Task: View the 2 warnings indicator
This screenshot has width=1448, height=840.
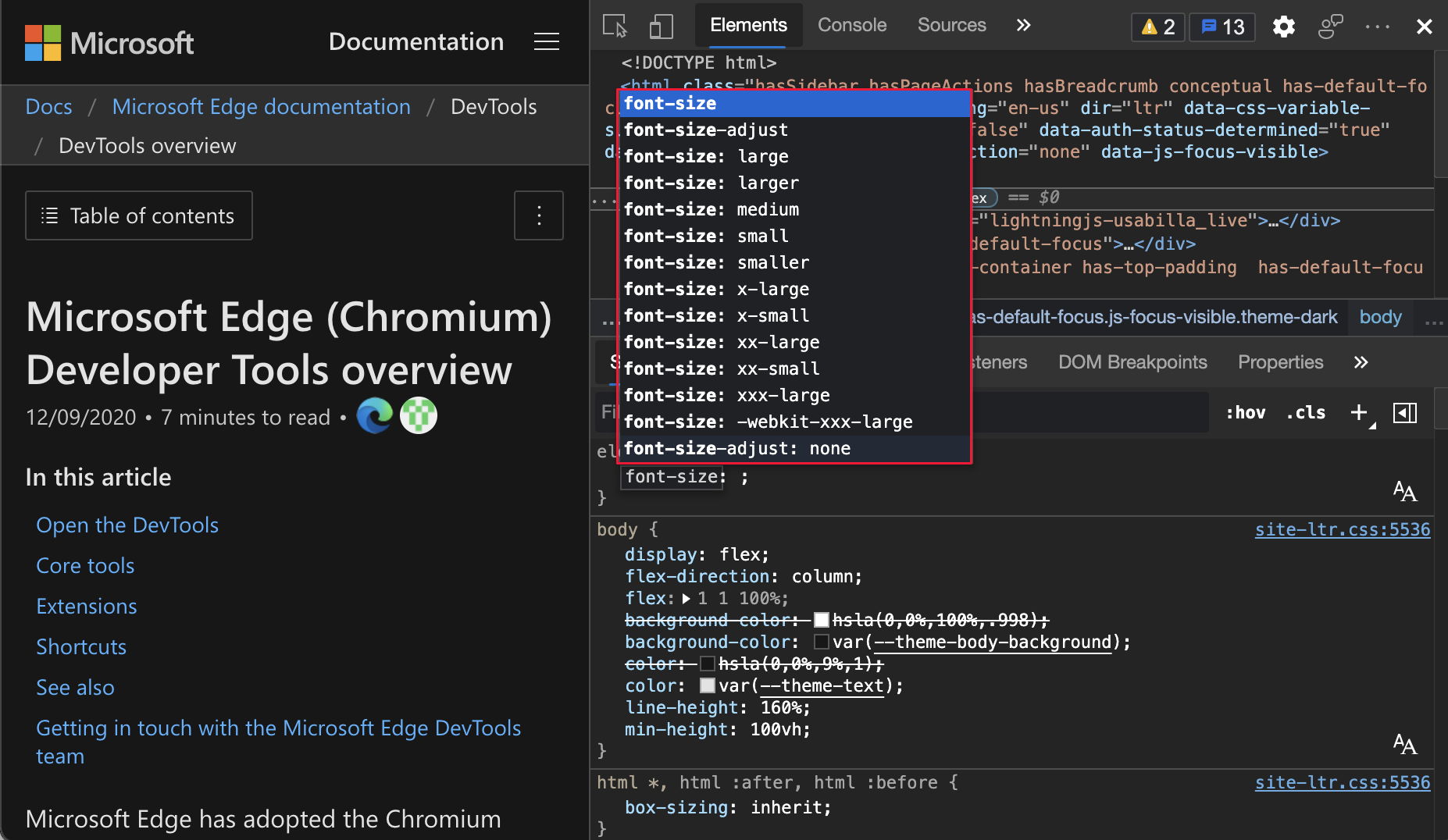Action: pyautogui.click(x=1157, y=26)
